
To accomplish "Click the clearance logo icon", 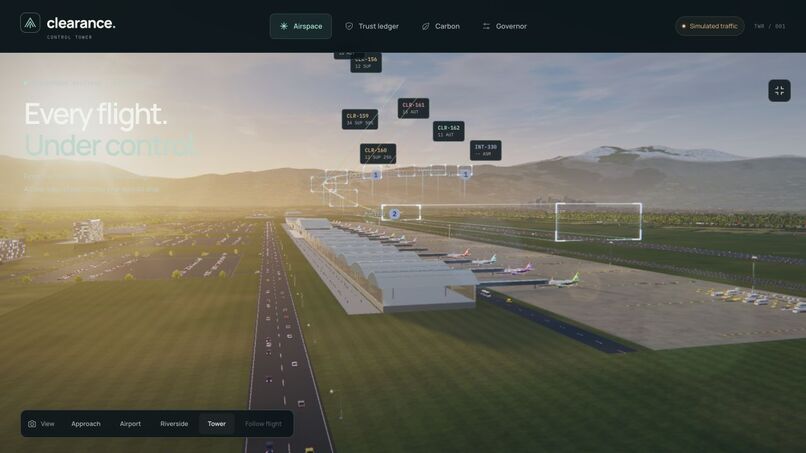I will [30, 23].
